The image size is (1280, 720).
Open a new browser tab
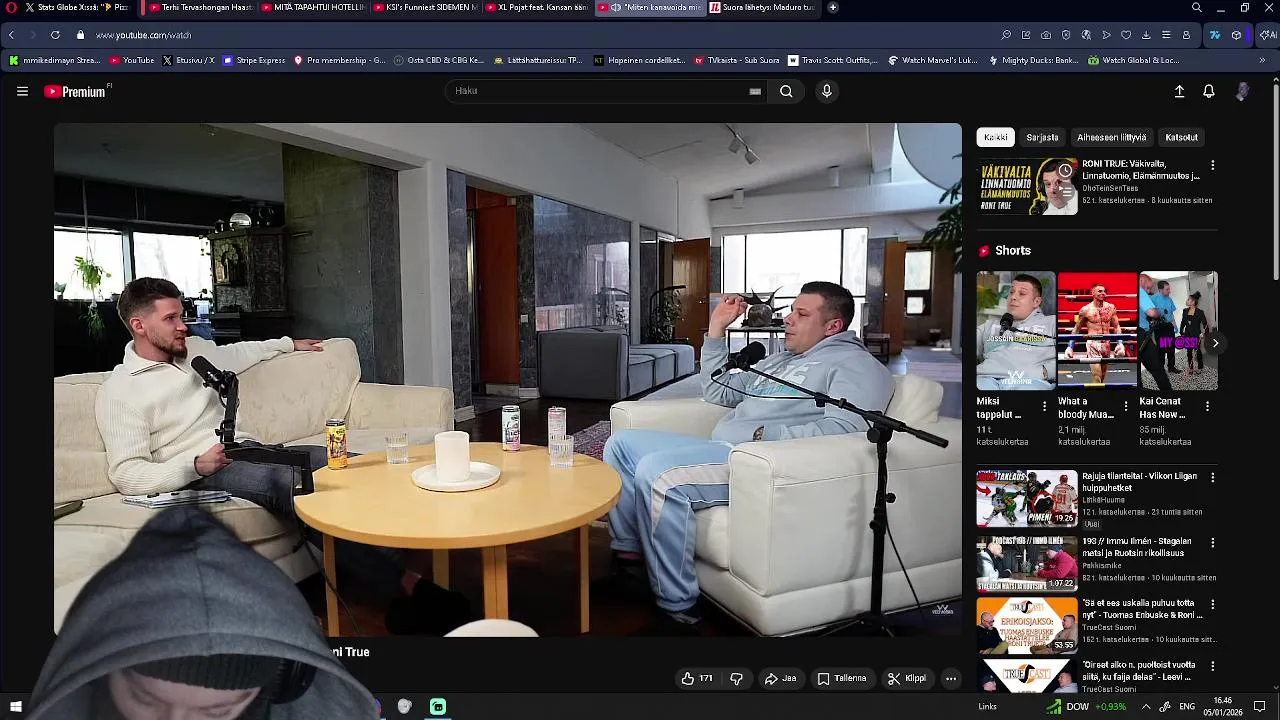pos(833,7)
